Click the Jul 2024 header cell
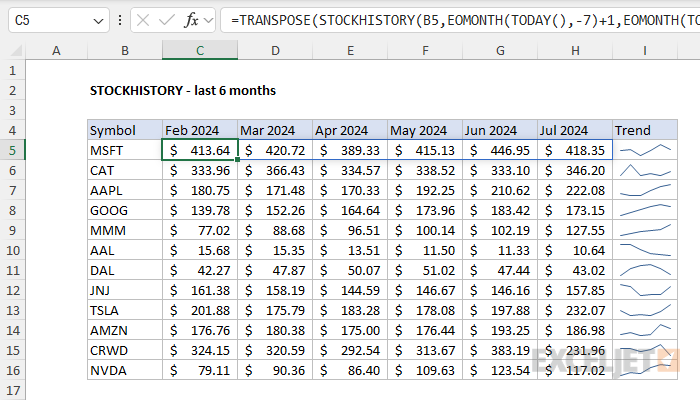Viewport: 700px width, 400px height. click(575, 130)
